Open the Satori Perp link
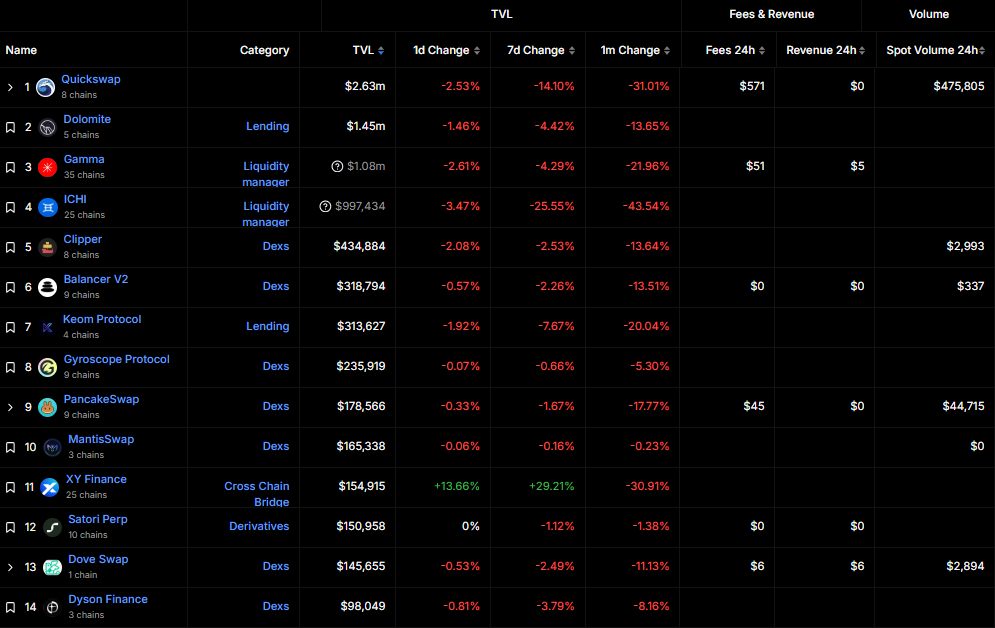The image size is (995, 628). [98, 519]
